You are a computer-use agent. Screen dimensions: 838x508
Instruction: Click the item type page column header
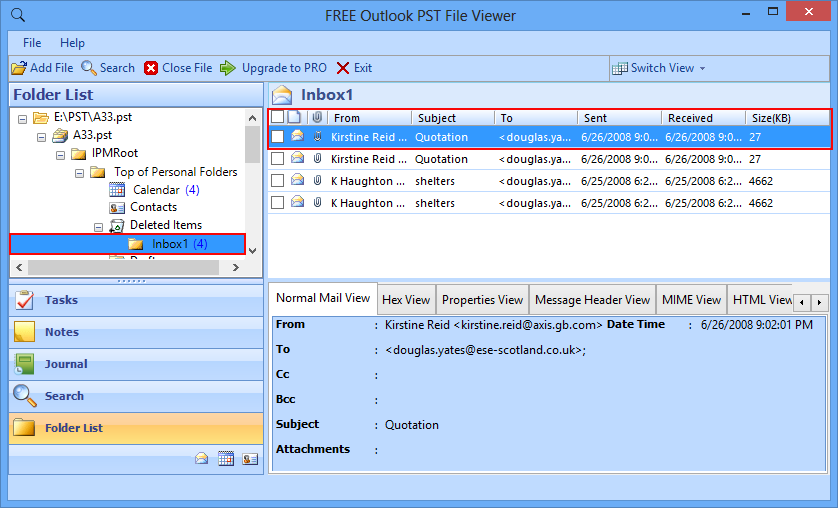[x=294, y=117]
